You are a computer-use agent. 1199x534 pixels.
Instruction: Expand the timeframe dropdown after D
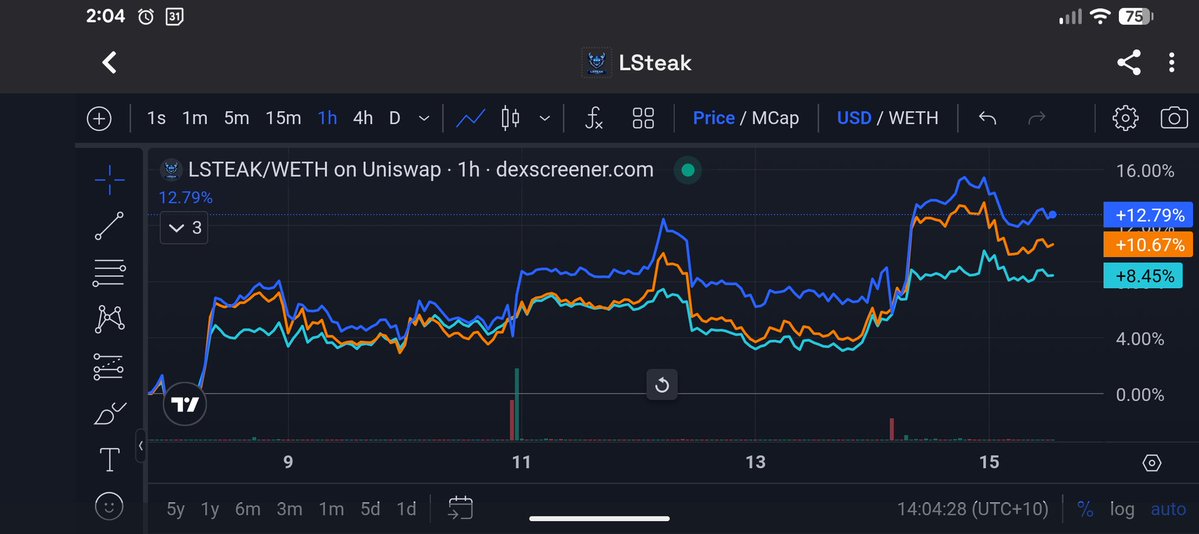(x=424, y=119)
